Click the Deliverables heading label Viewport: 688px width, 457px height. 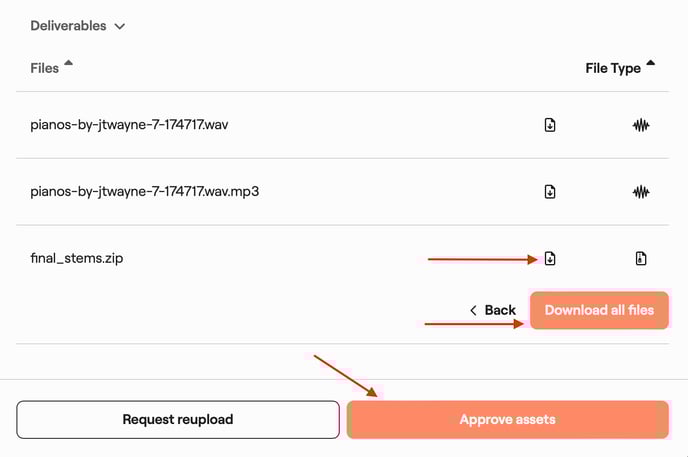pos(68,26)
